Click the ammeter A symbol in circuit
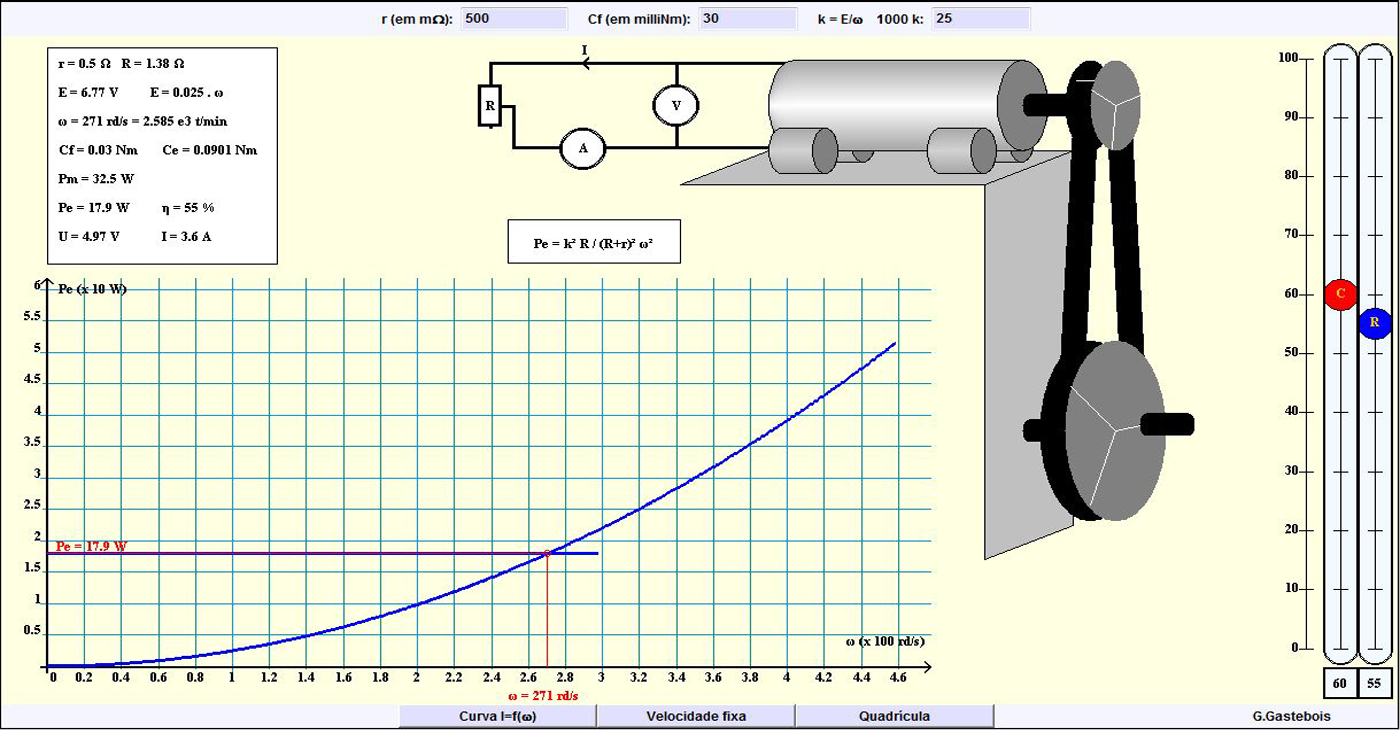Image resolution: width=1400 pixels, height=730 pixels. 582,148
